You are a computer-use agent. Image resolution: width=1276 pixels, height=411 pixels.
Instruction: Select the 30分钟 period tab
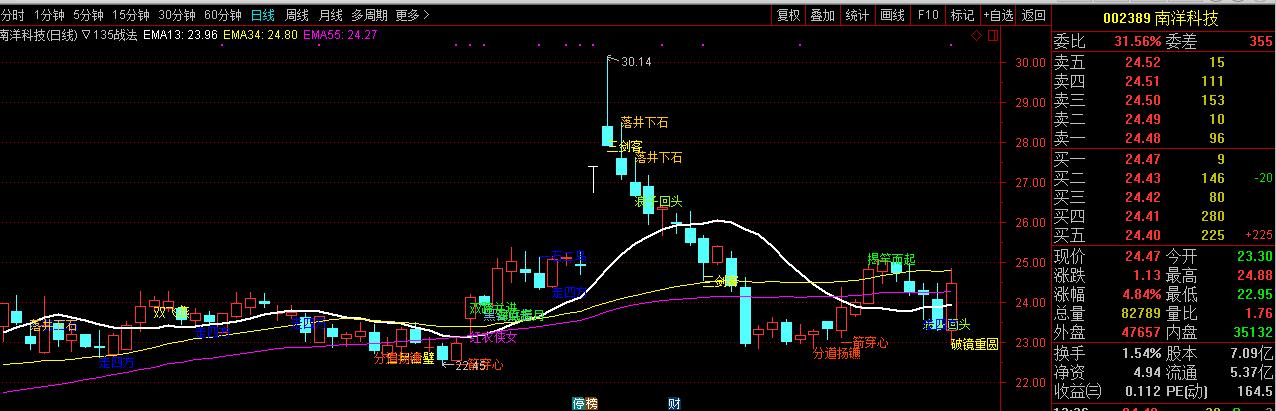[177, 15]
